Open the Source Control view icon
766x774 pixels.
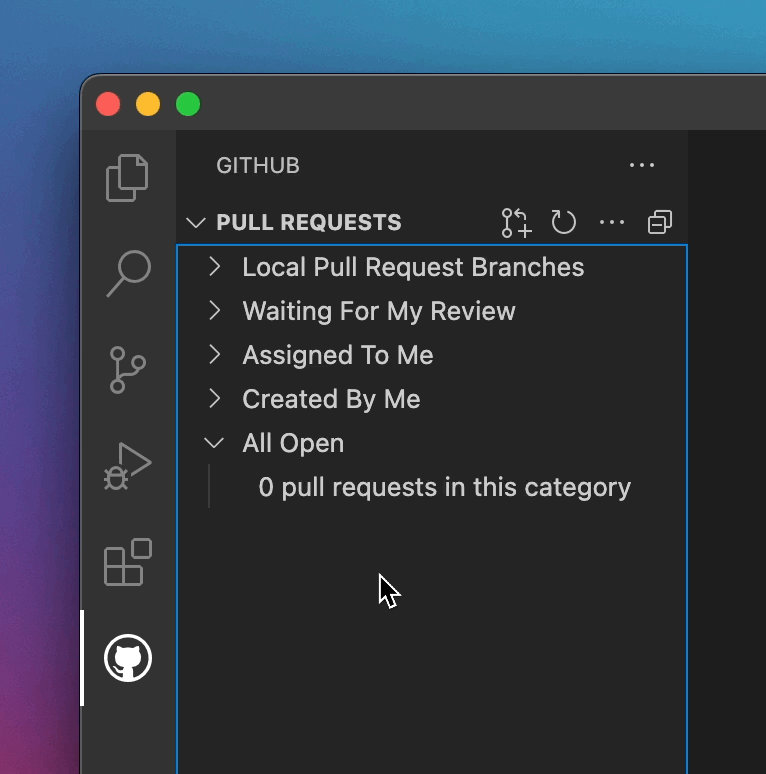(127, 370)
